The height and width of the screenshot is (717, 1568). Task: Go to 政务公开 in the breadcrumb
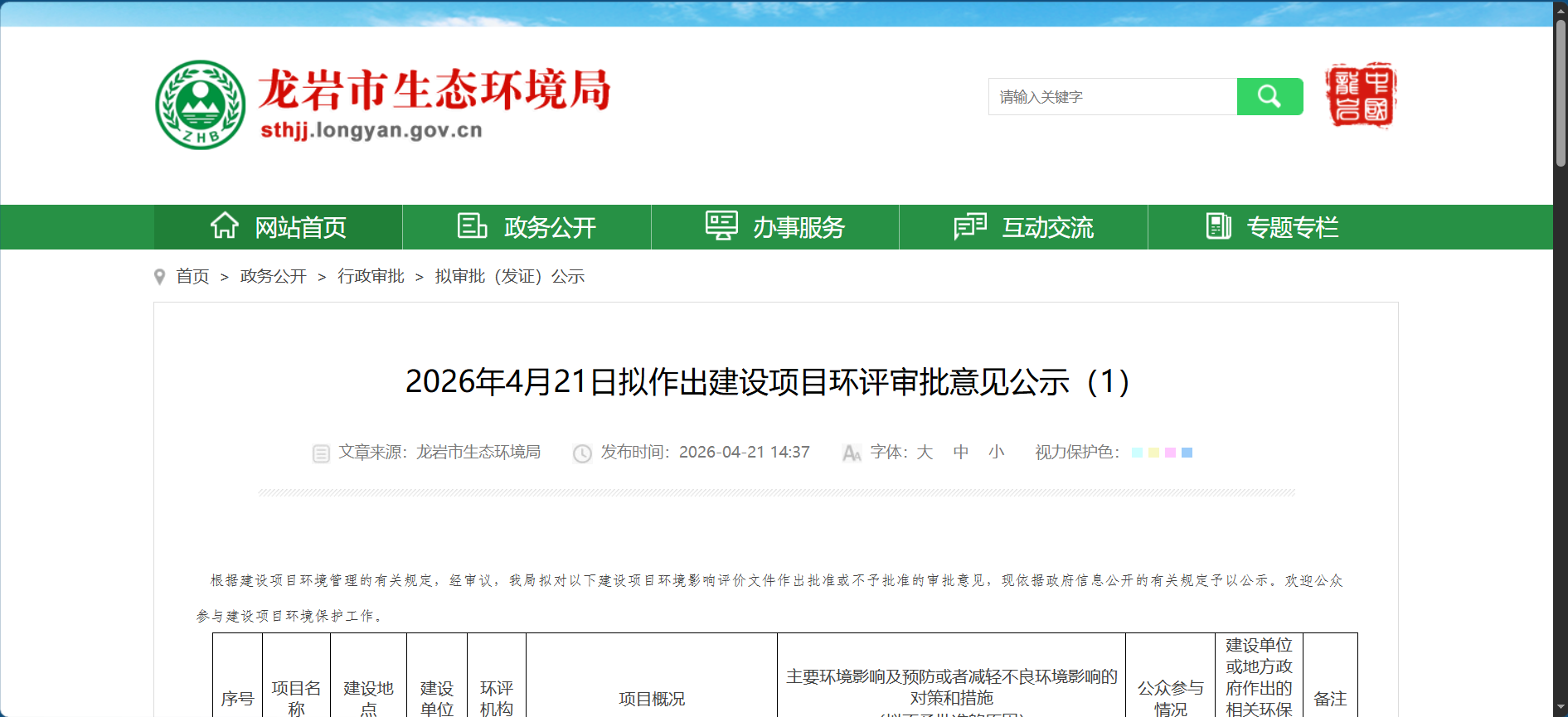point(273,276)
